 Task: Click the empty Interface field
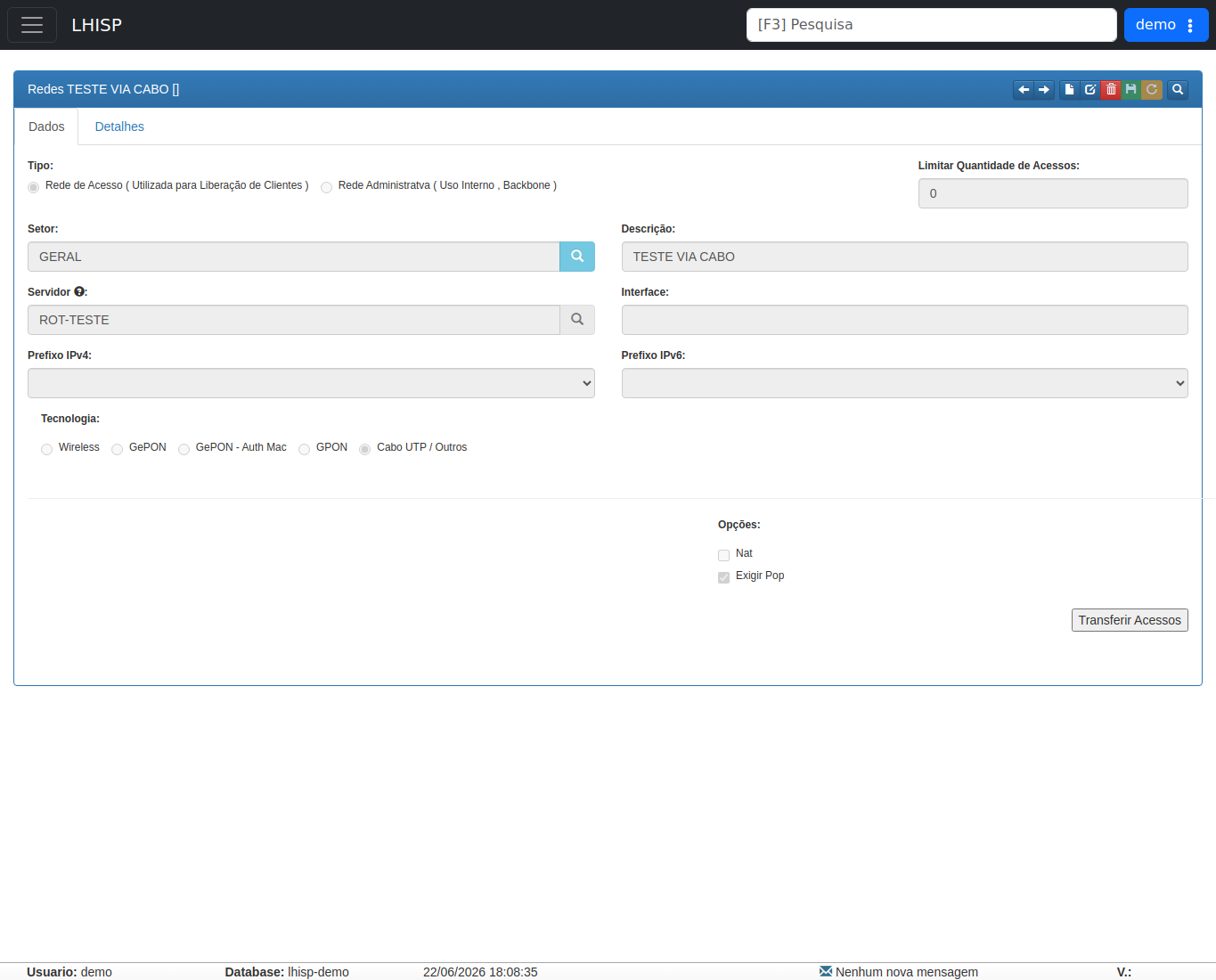coord(904,320)
